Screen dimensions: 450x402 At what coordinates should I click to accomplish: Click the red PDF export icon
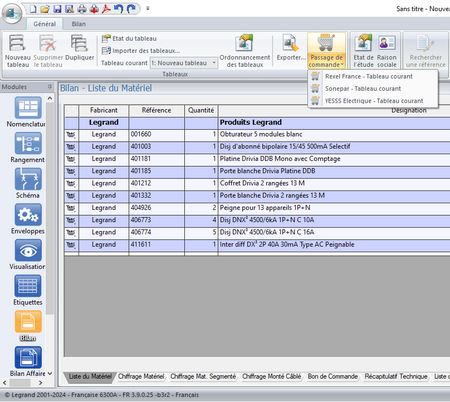point(106,9)
